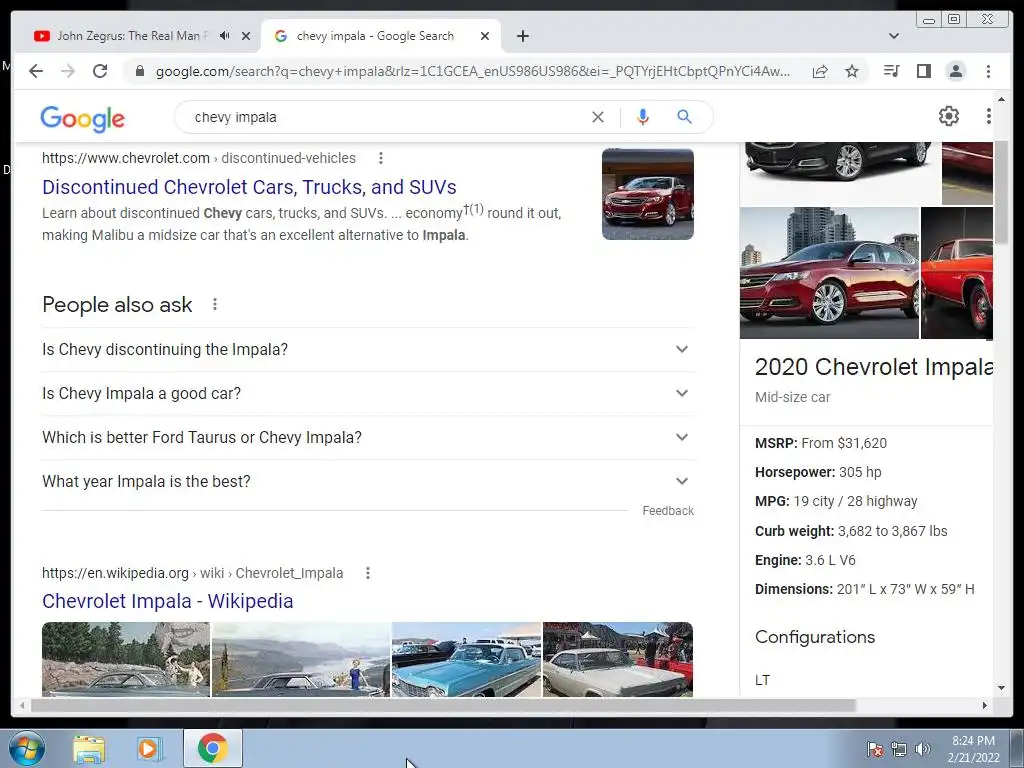Reload the Google search page

point(100,71)
